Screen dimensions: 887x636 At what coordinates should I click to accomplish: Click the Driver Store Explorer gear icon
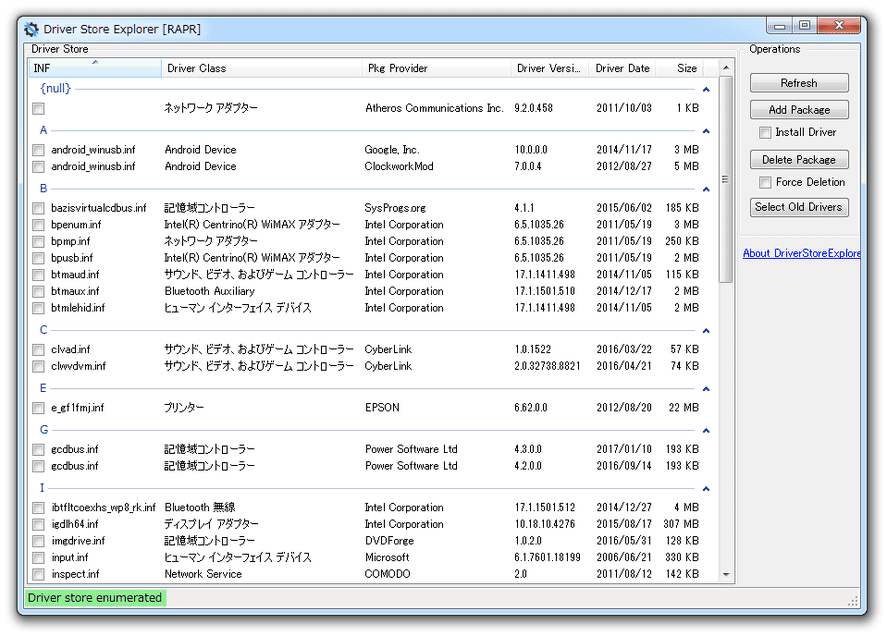(31, 29)
